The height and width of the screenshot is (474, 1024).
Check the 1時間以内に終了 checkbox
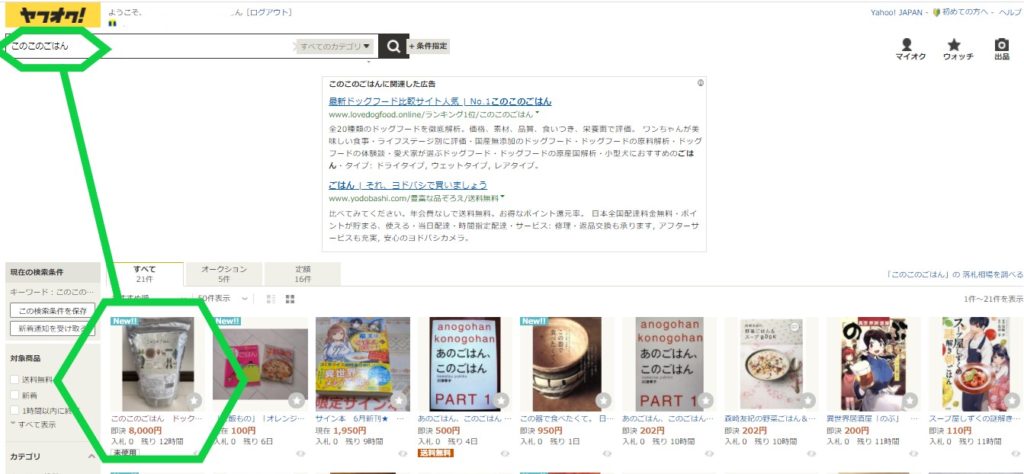(14, 411)
